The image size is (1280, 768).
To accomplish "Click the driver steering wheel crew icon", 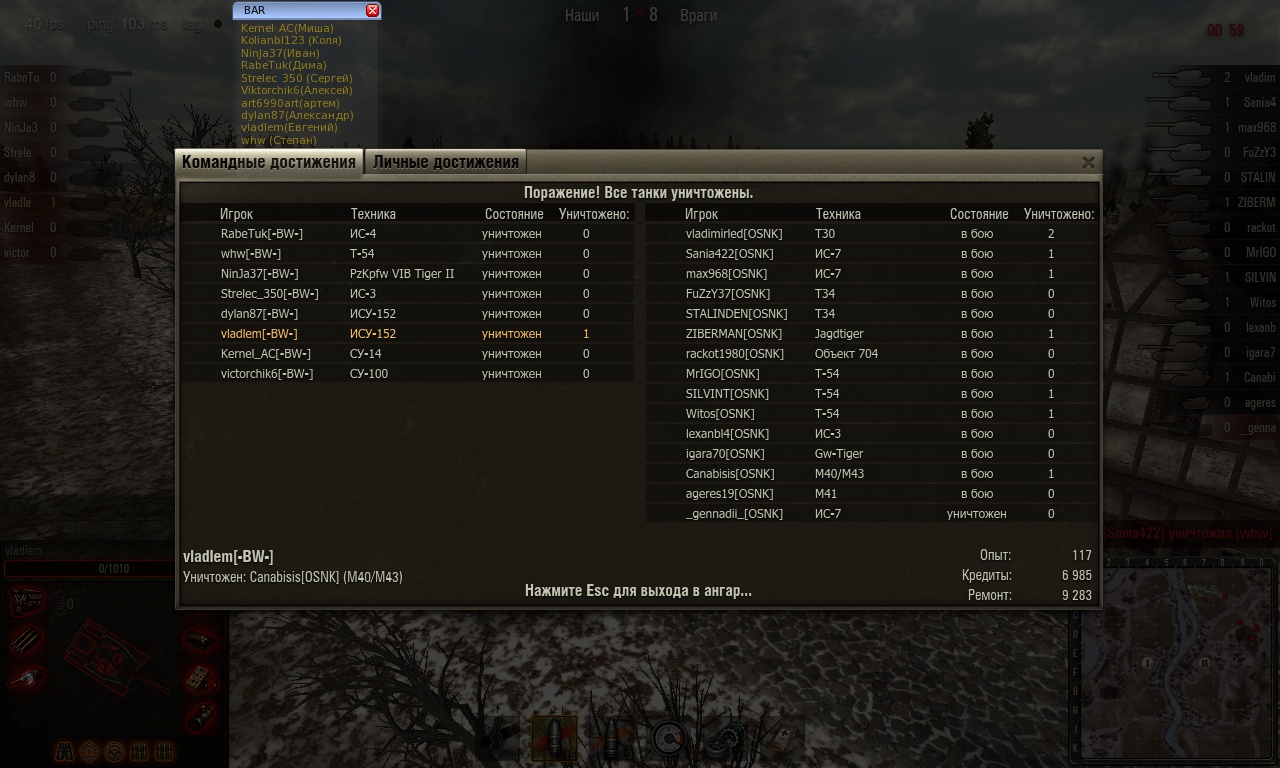I will [x=114, y=751].
